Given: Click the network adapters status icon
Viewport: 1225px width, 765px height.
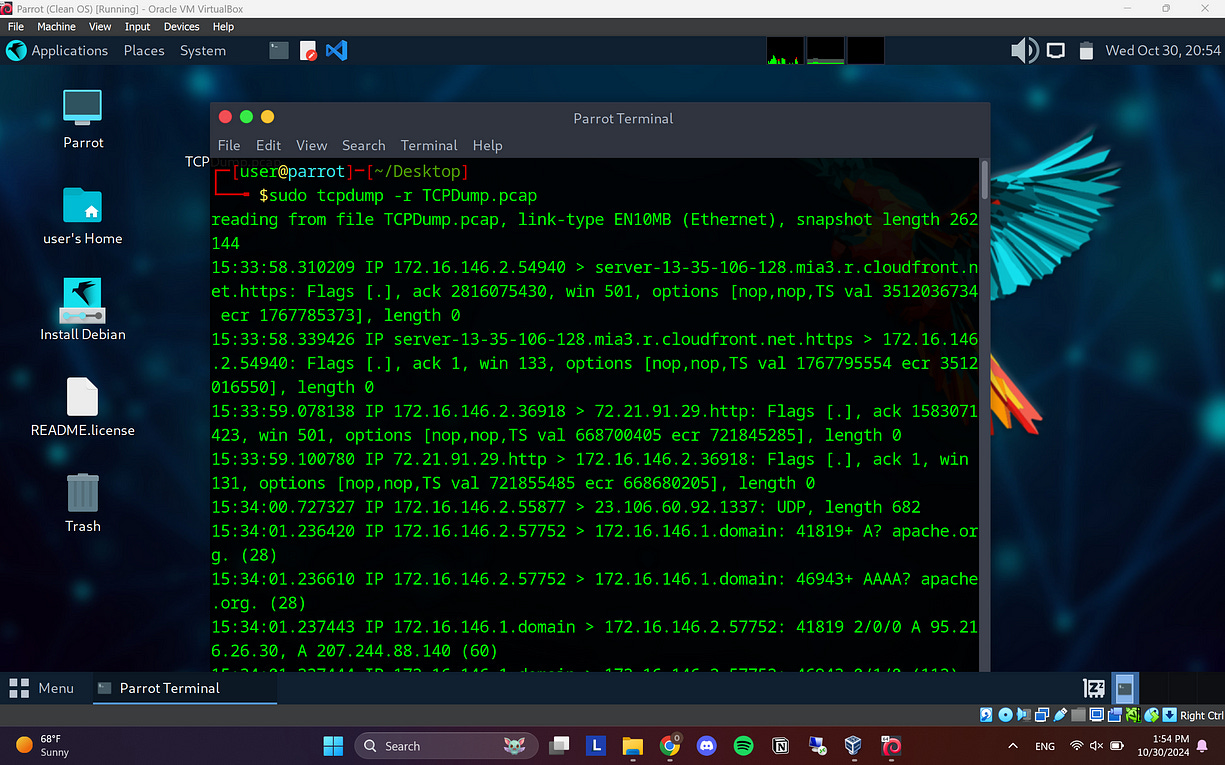Looking at the screenshot, I should [1041, 715].
